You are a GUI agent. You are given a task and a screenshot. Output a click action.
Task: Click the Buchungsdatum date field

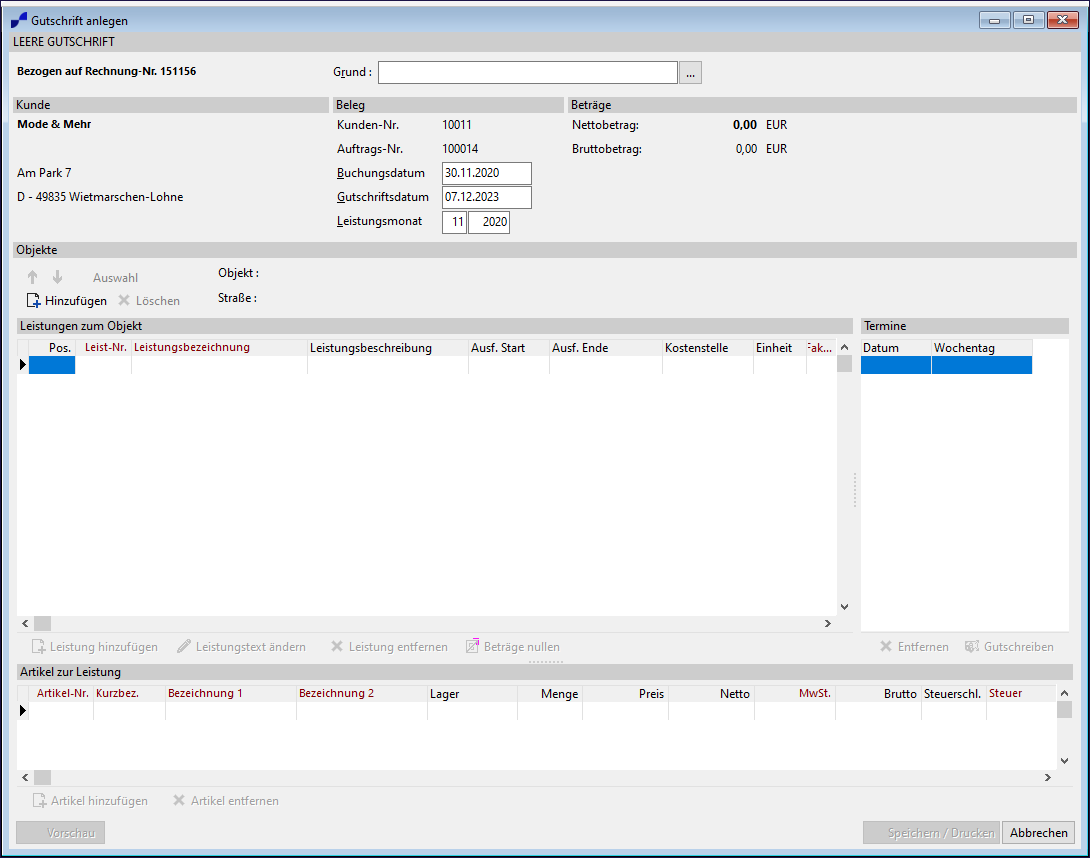coord(486,173)
